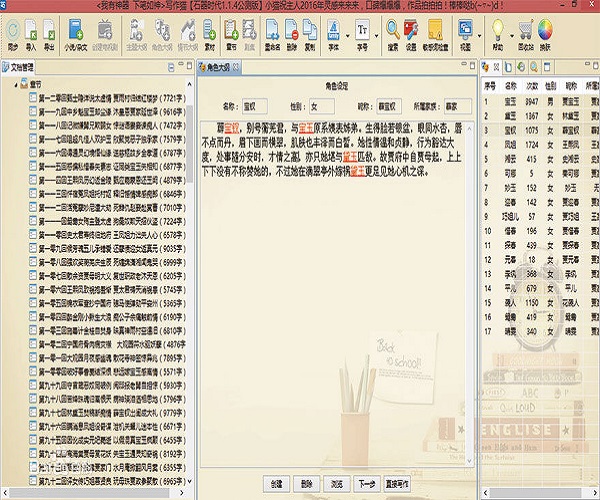Open the window icon tab in right panel

pos(547,67)
